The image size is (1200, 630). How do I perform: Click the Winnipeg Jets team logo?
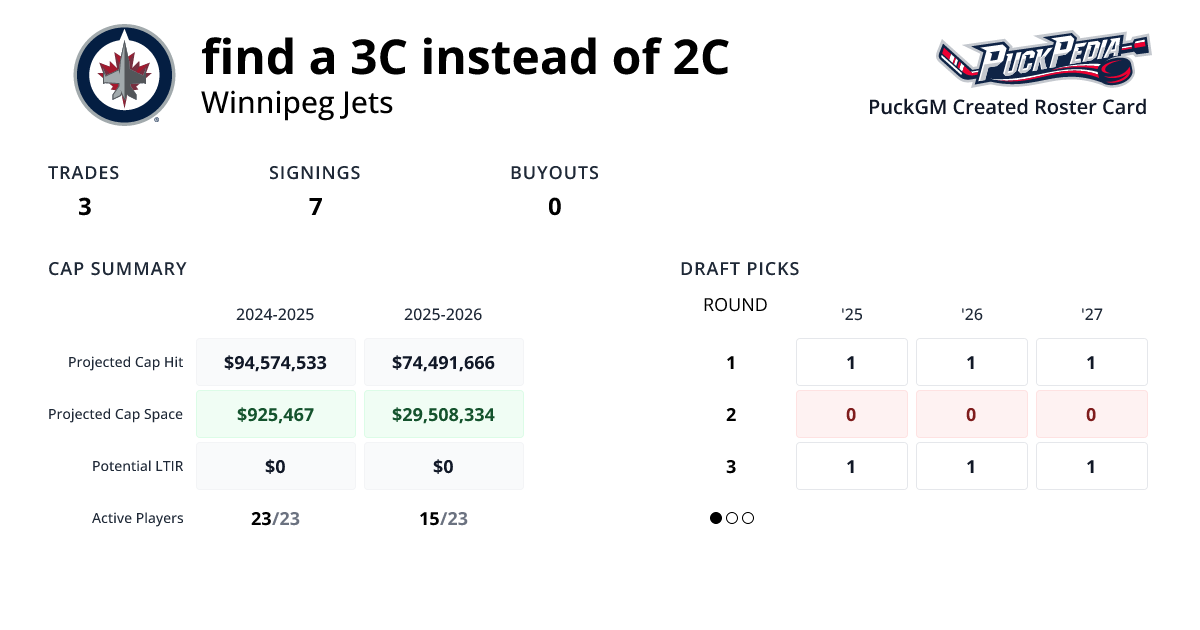coord(124,75)
